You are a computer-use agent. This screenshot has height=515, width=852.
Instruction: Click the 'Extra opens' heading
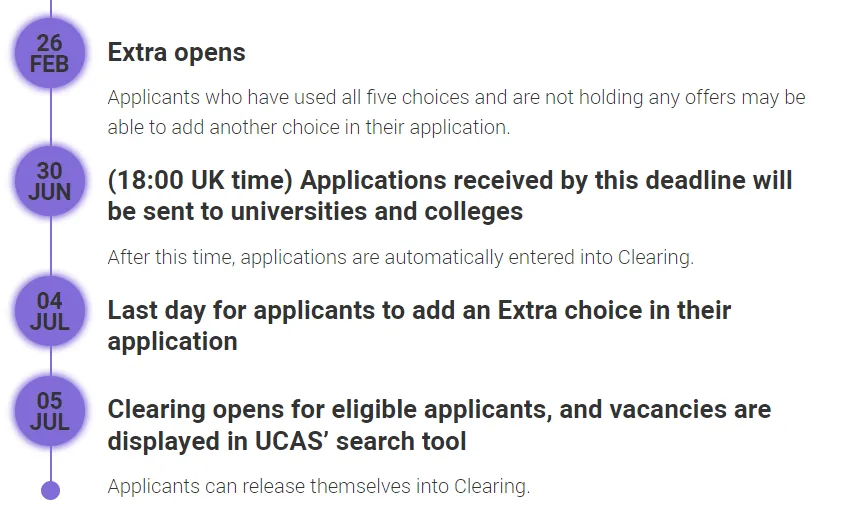[176, 53]
